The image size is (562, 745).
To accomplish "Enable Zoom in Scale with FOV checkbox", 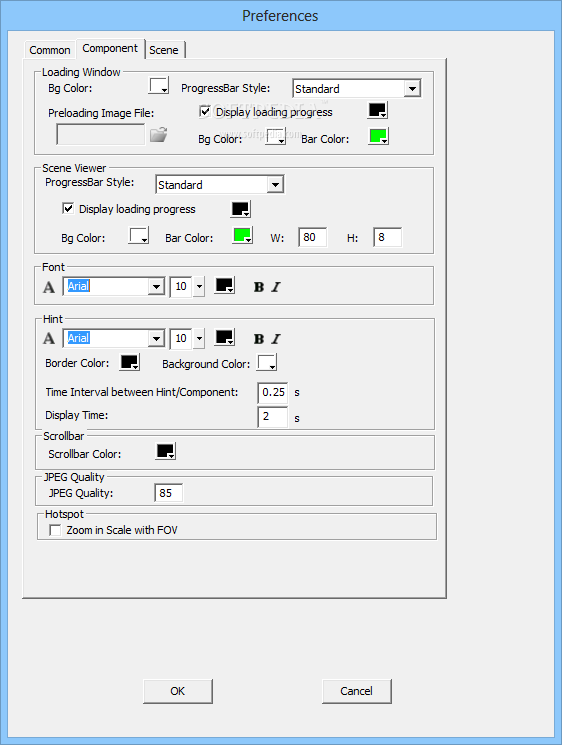I will (55, 530).
